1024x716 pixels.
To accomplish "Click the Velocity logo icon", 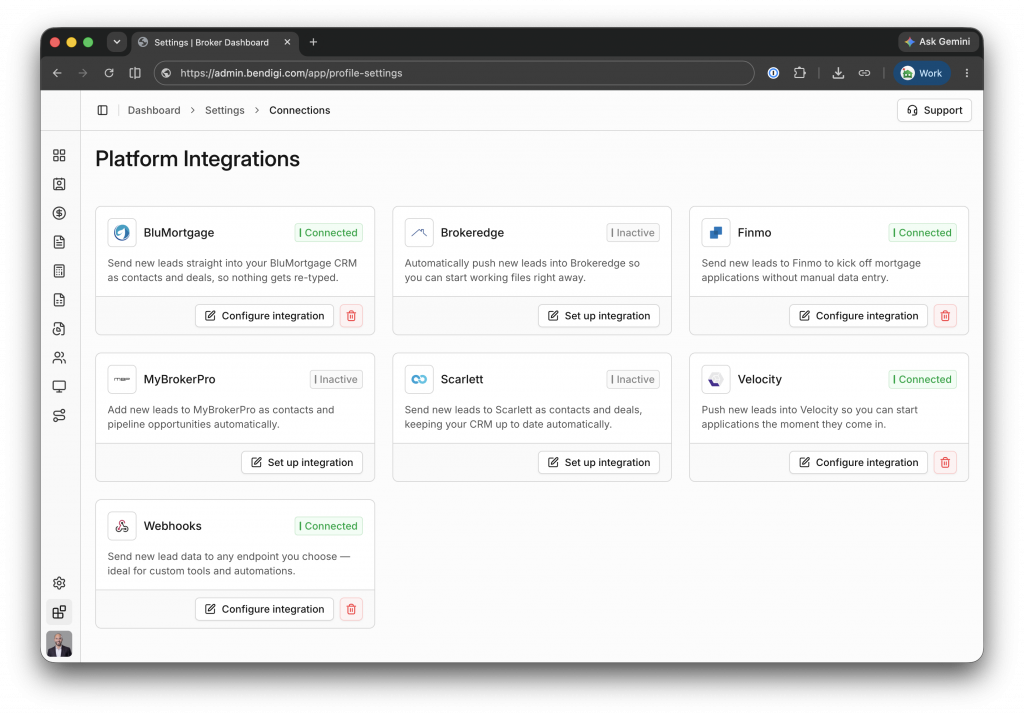I will click(716, 380).
